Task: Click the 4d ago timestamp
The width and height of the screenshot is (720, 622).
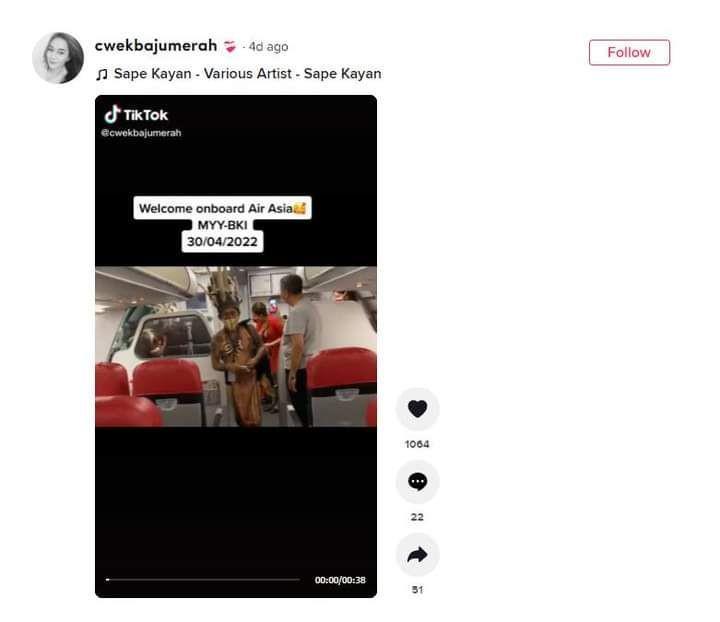Action: coord(268,47)
